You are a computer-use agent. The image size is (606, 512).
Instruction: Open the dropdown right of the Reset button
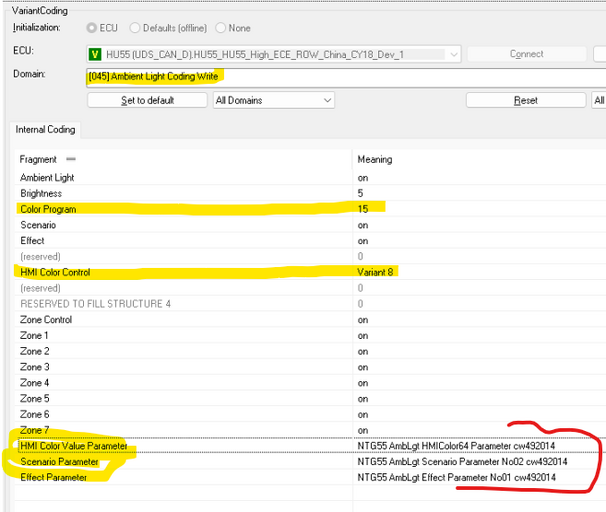[598, 100]
